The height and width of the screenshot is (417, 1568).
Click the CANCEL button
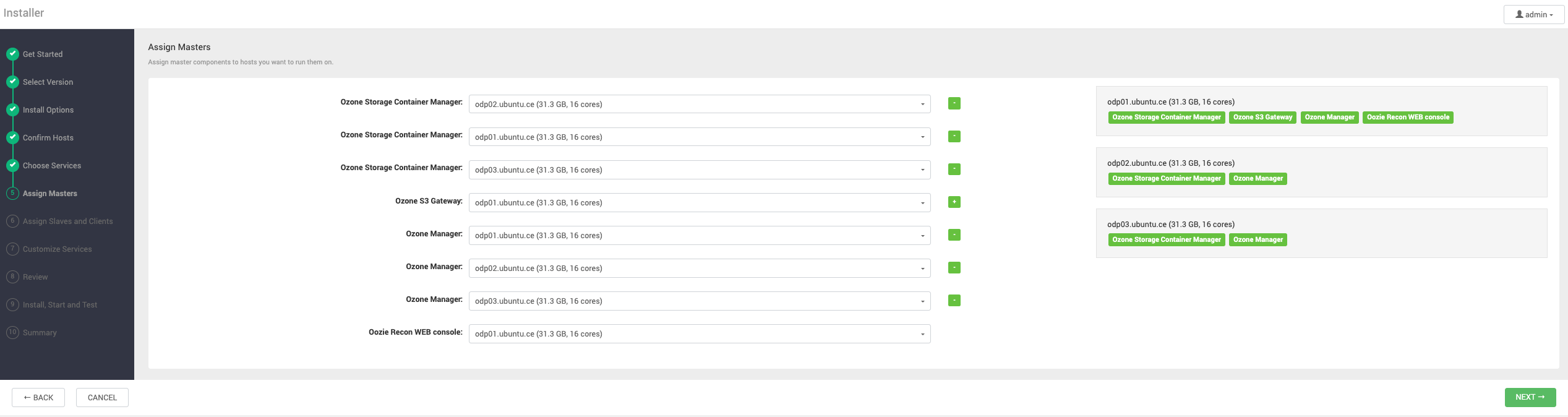click(102, 397)
